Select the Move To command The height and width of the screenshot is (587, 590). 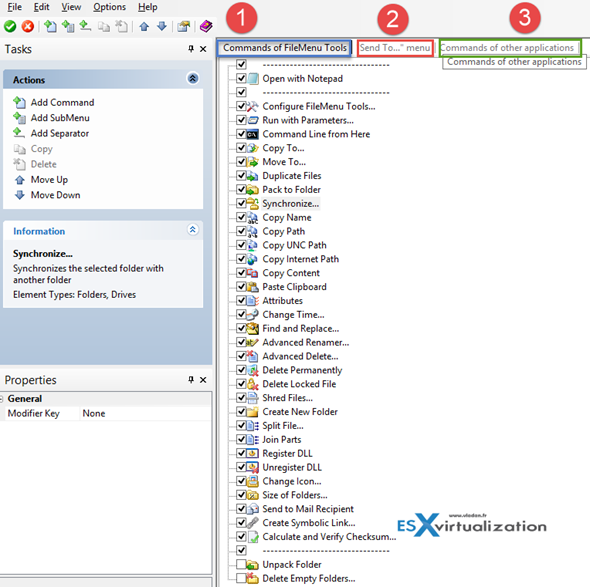(x=284, y=162)
